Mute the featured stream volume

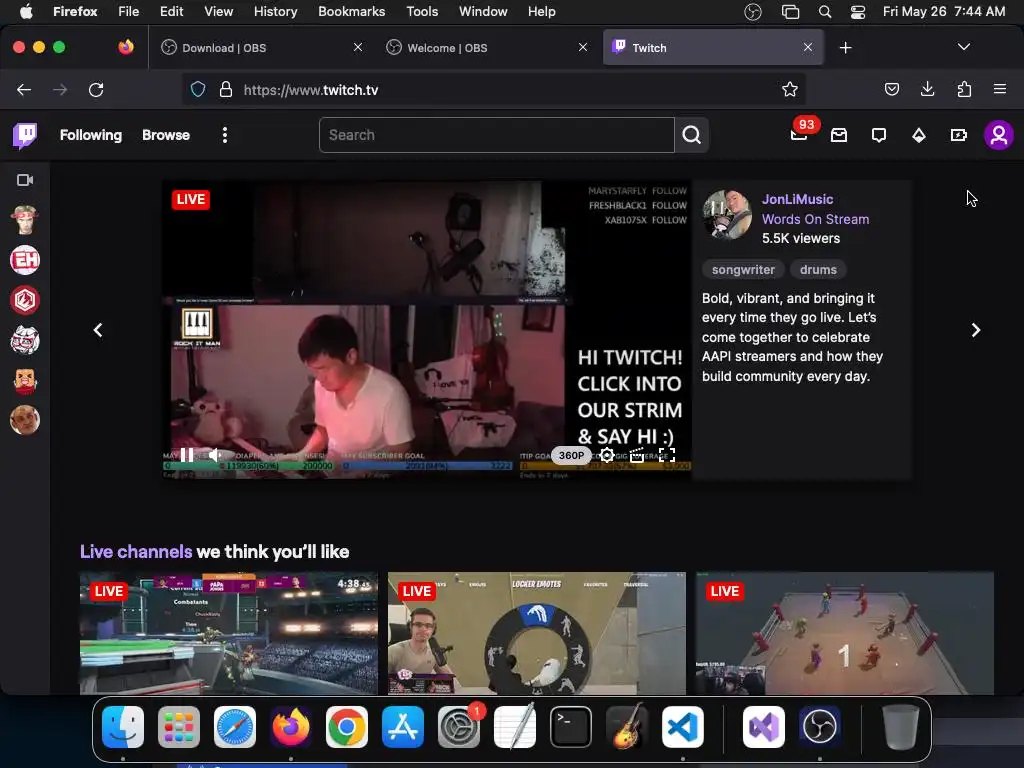(215, 455)
